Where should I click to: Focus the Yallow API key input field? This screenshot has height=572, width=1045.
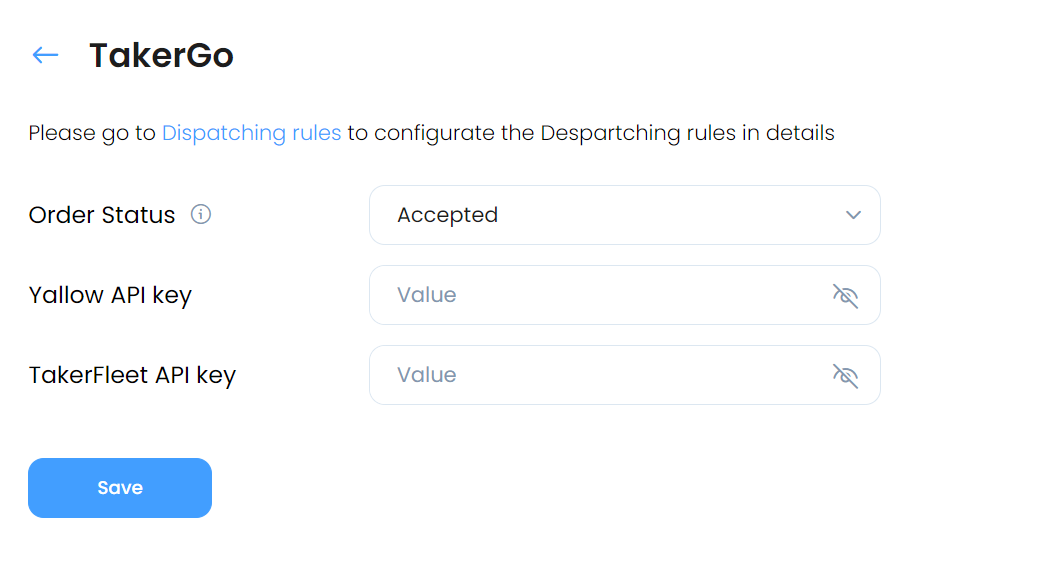coord(624,295)
